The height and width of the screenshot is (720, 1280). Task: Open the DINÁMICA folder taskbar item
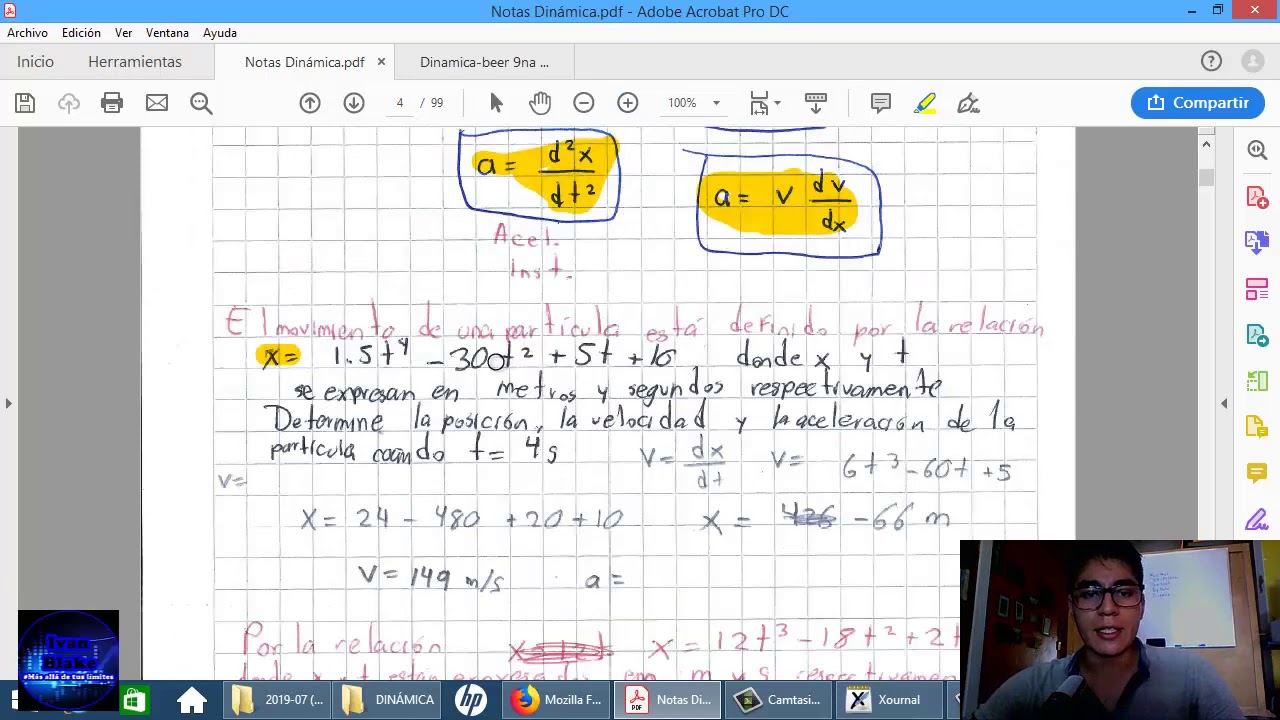tap(389, 700)
